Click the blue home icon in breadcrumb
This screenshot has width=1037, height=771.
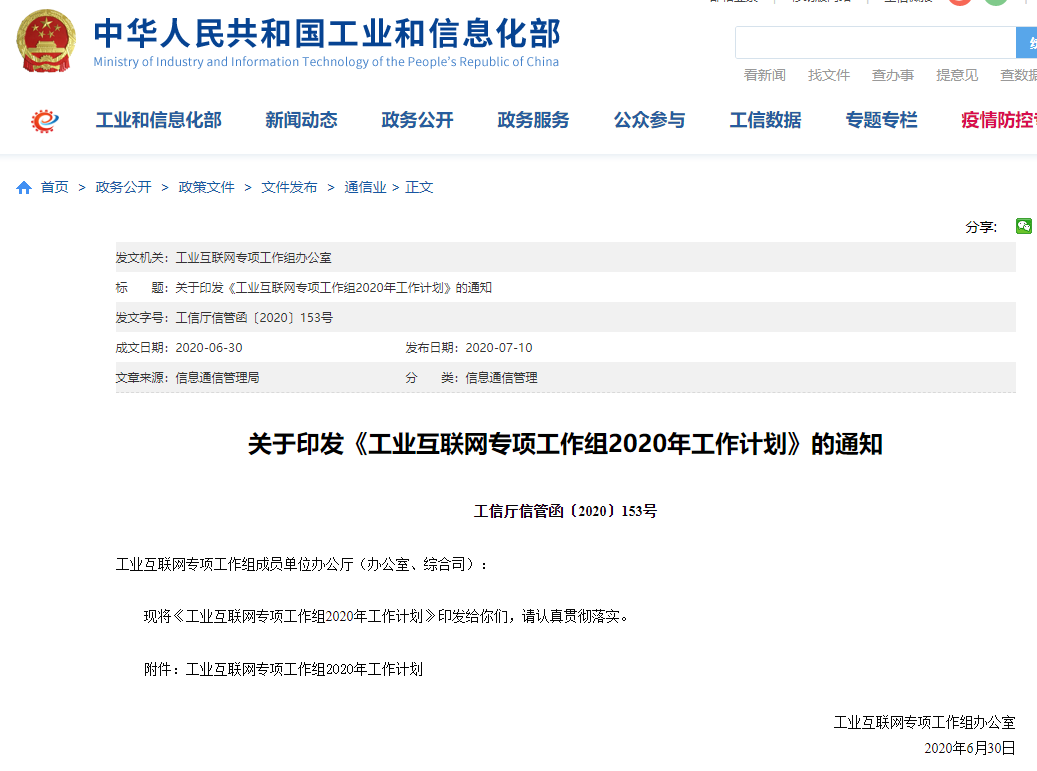click(x=24, y=188)
